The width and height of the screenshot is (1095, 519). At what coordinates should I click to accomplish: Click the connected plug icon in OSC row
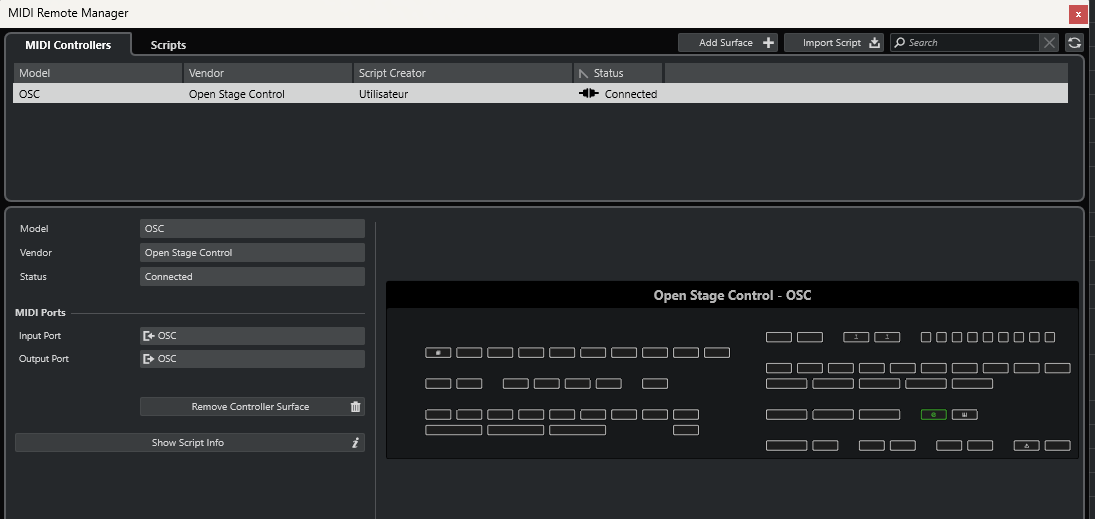[x=589, y=94]
